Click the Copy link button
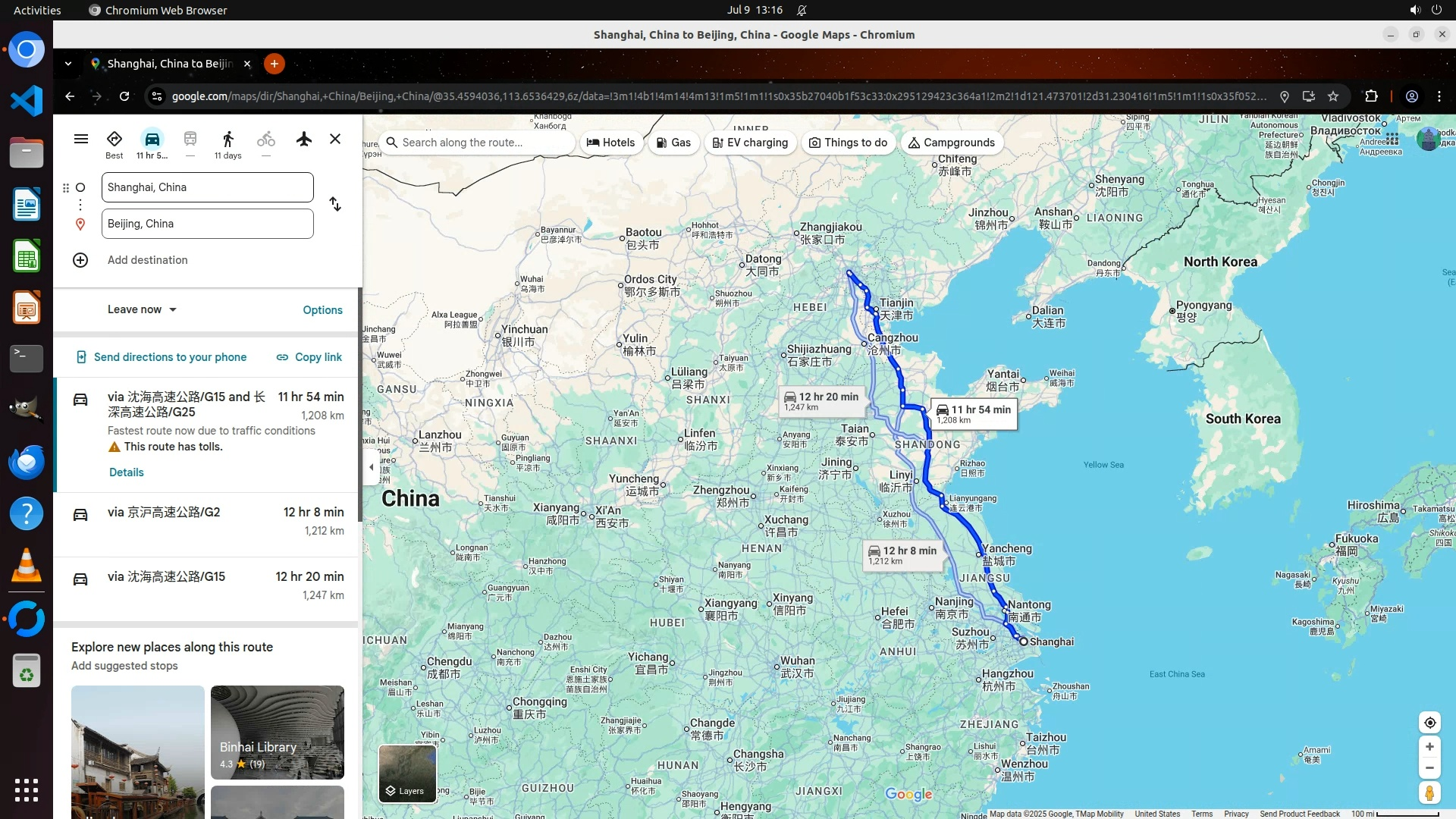 click(x=309, y=357)
